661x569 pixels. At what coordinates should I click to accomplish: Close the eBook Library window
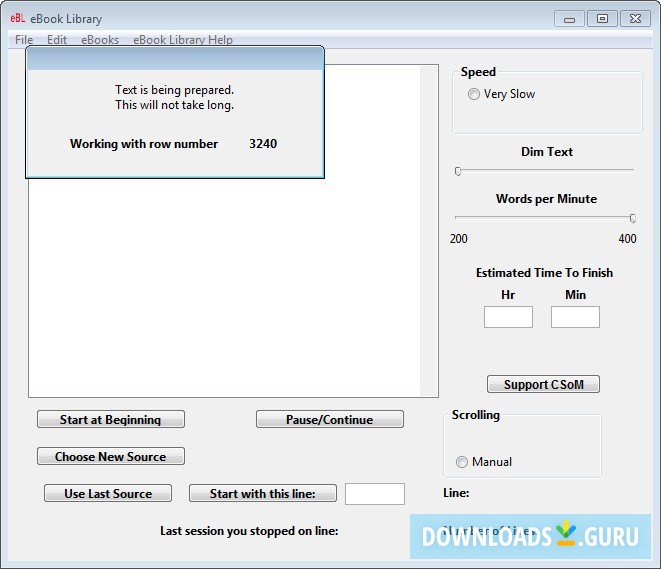click(635, 19)
